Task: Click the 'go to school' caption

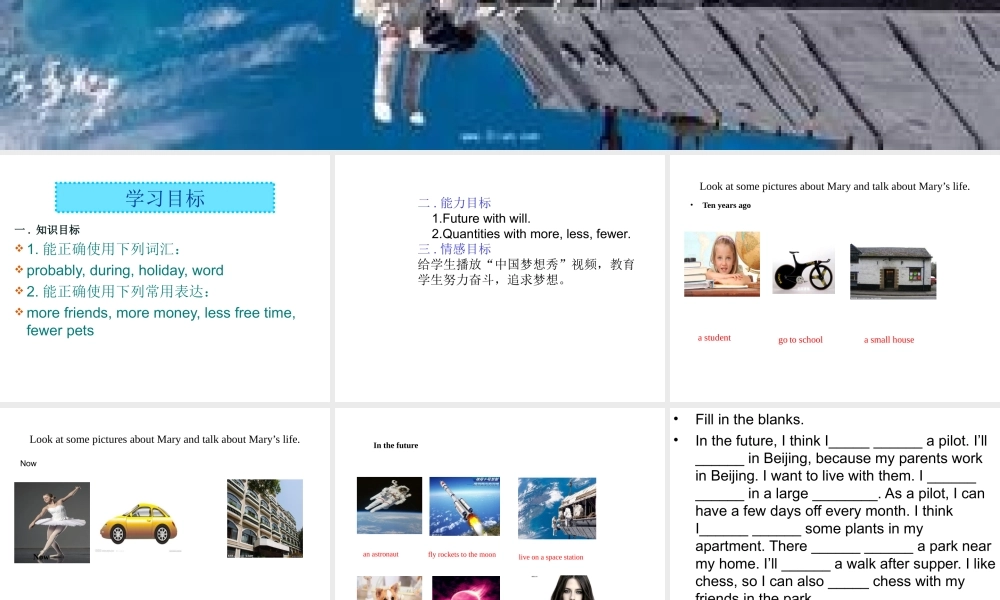Action: coord(800,340)
